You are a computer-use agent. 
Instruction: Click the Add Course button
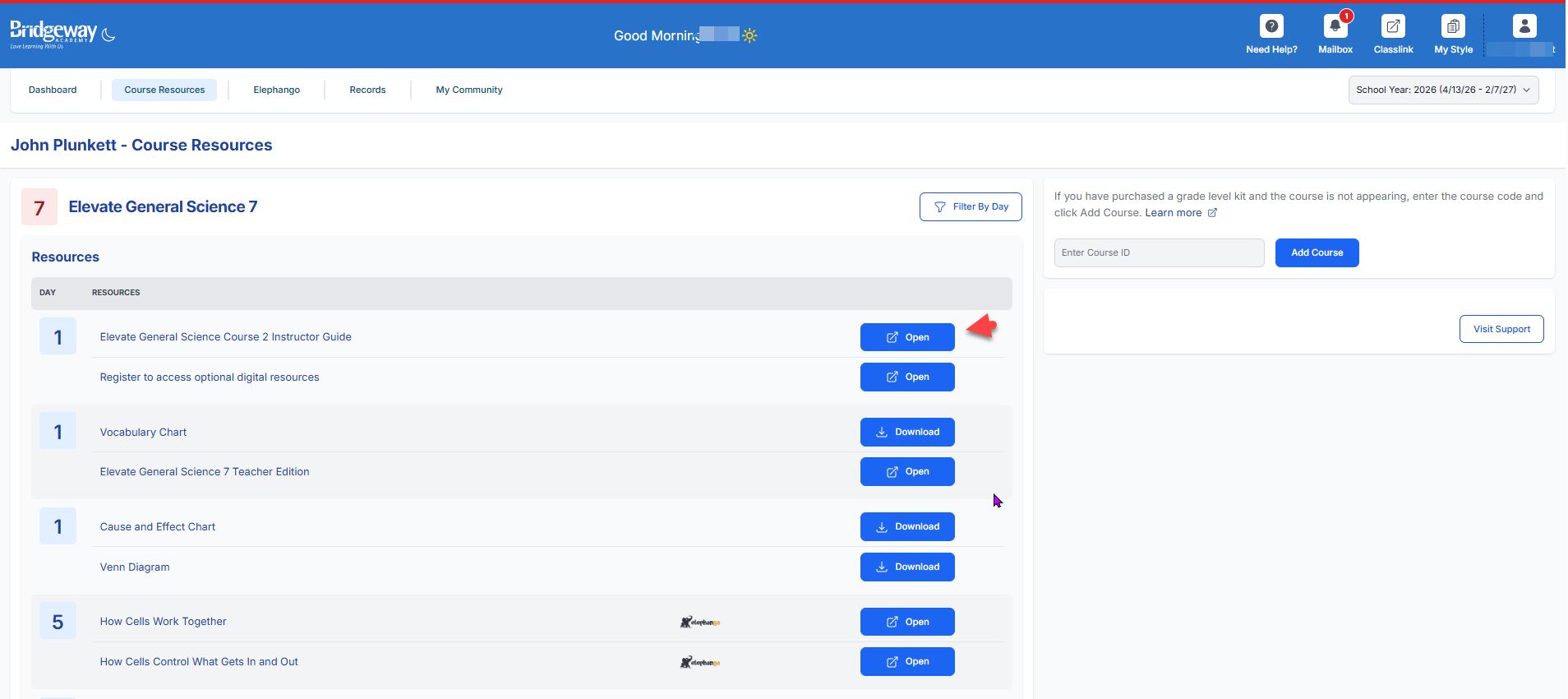1317,252
